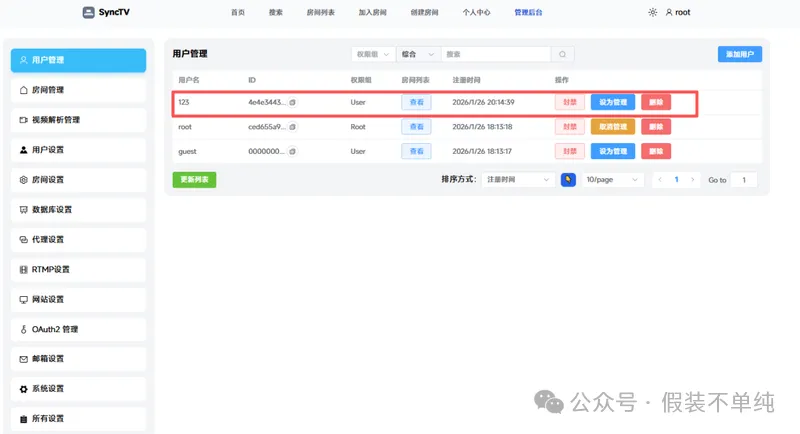Open RTMP设置 in the sidebar
The height and width of the screenshot is (434, 800).
pos(78,269)
